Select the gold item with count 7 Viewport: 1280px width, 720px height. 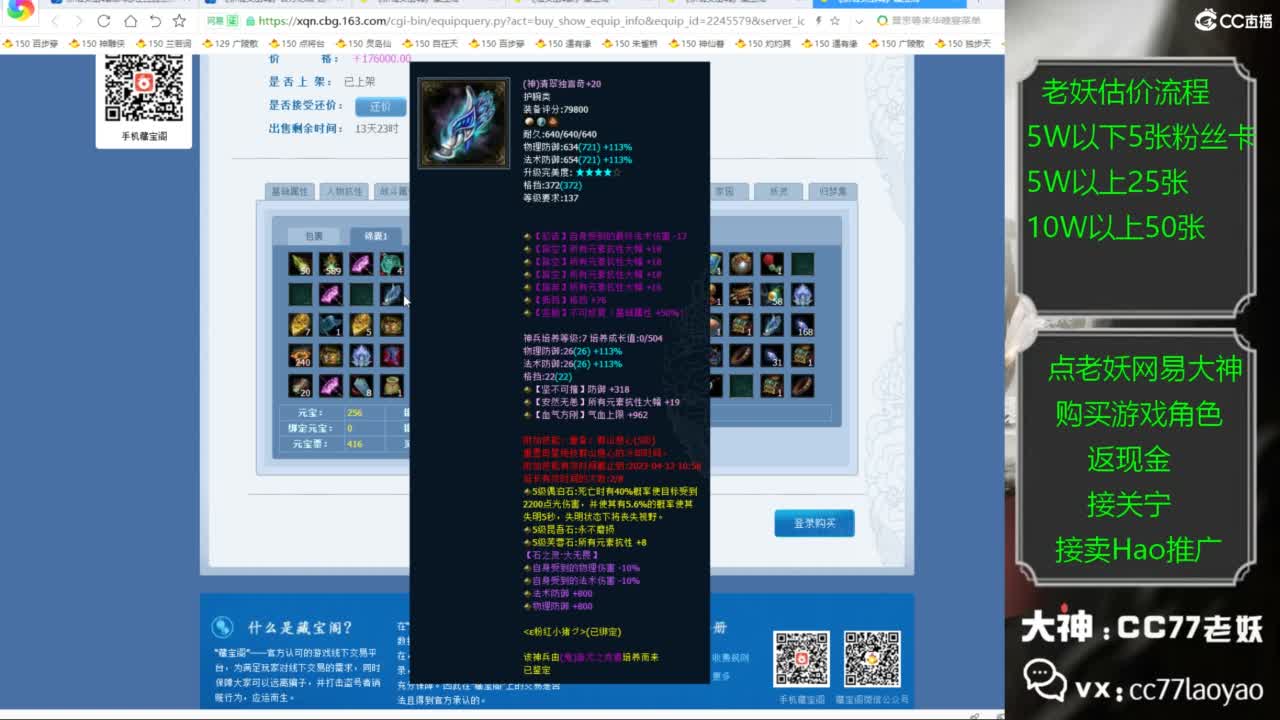pyautogui.click(x=300, y=325)
